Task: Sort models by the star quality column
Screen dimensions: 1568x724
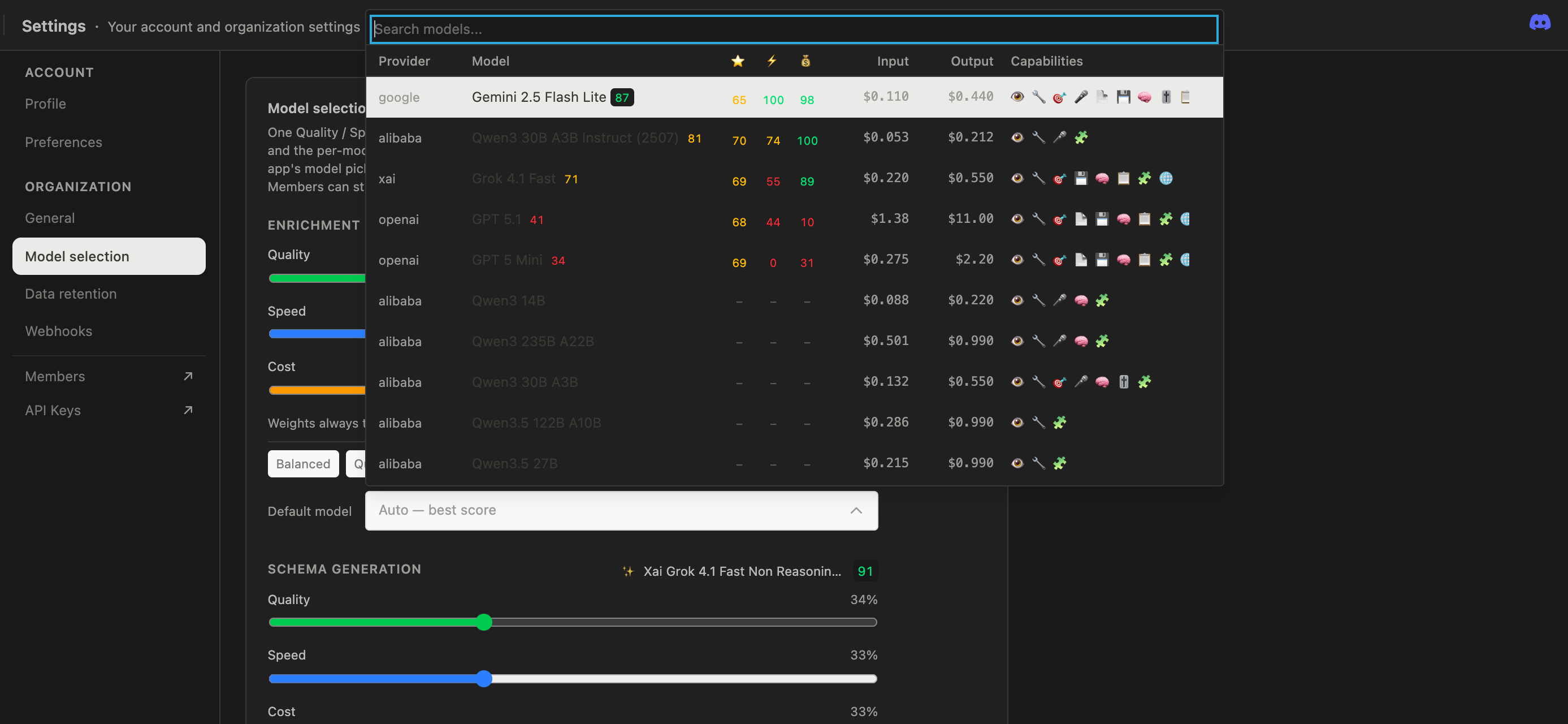Action: [738, 61]
